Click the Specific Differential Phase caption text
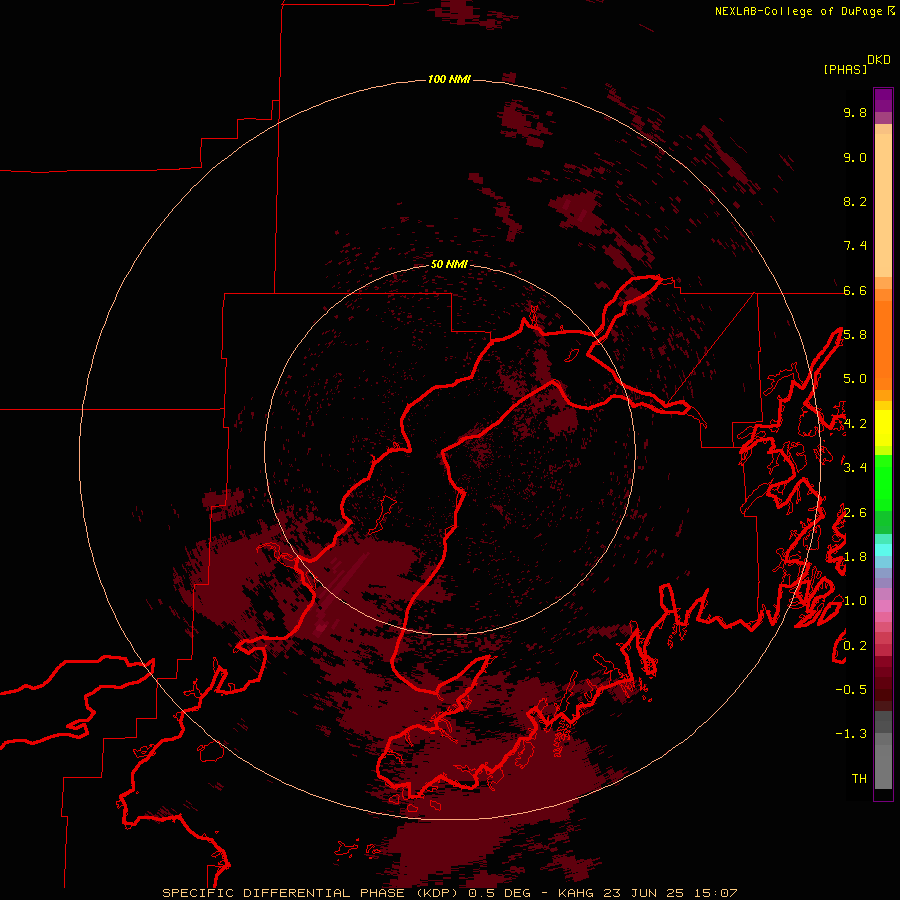 click(x=449, y=893)
